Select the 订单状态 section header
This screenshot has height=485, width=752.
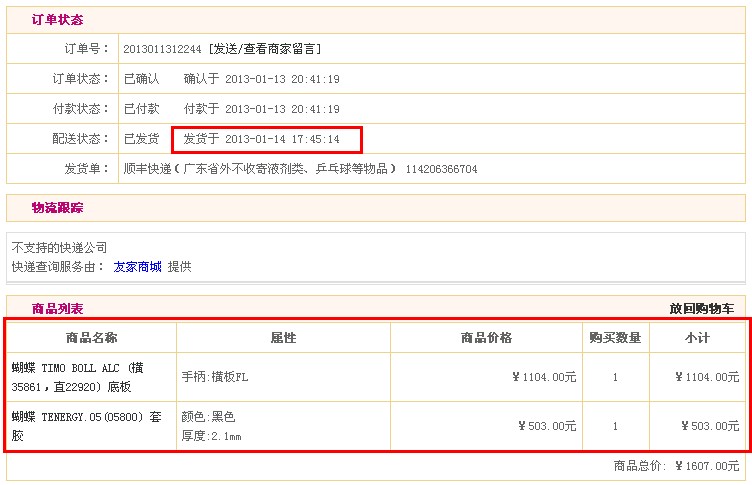tap(57, 20)
